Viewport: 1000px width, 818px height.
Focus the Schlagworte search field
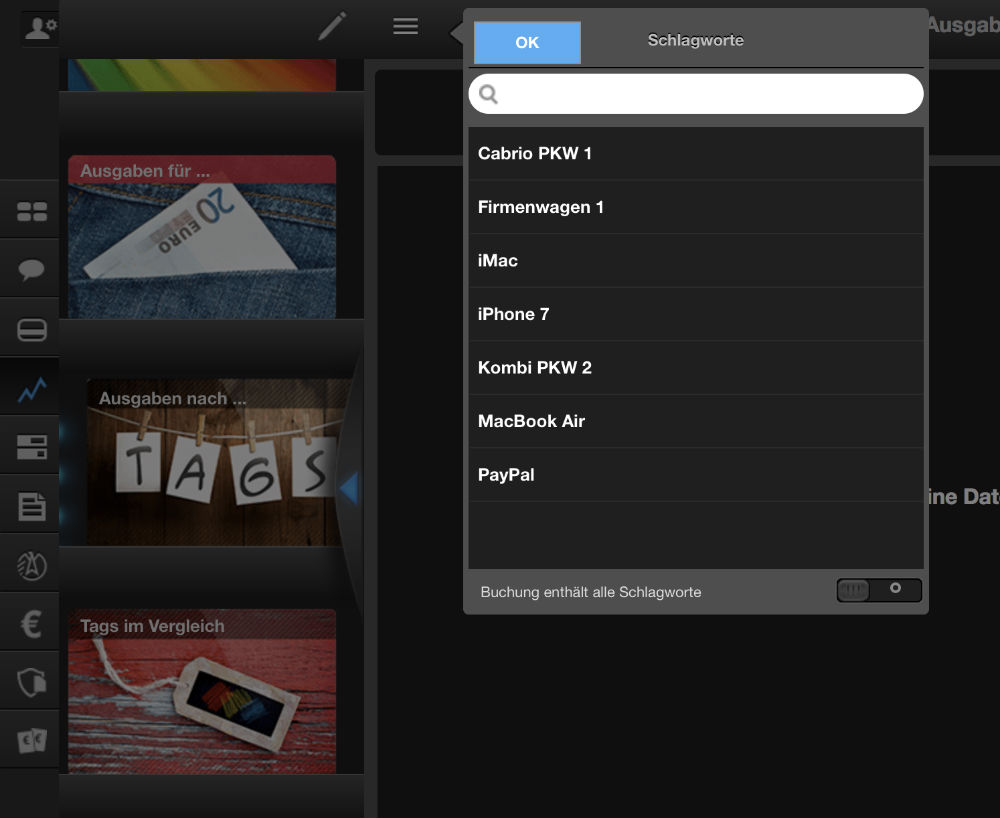(x=696, y=94)
